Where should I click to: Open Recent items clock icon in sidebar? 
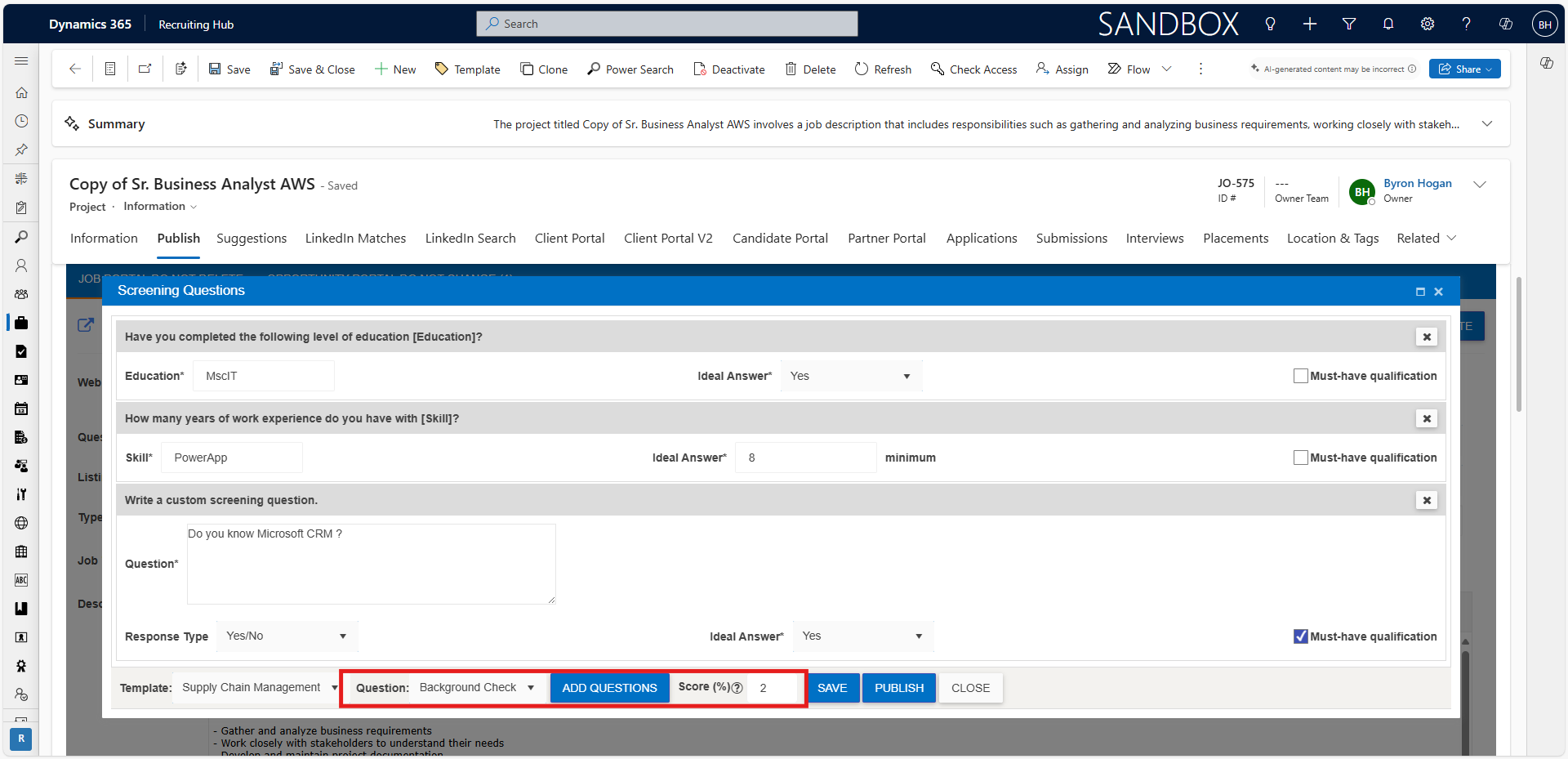[21, 121]
